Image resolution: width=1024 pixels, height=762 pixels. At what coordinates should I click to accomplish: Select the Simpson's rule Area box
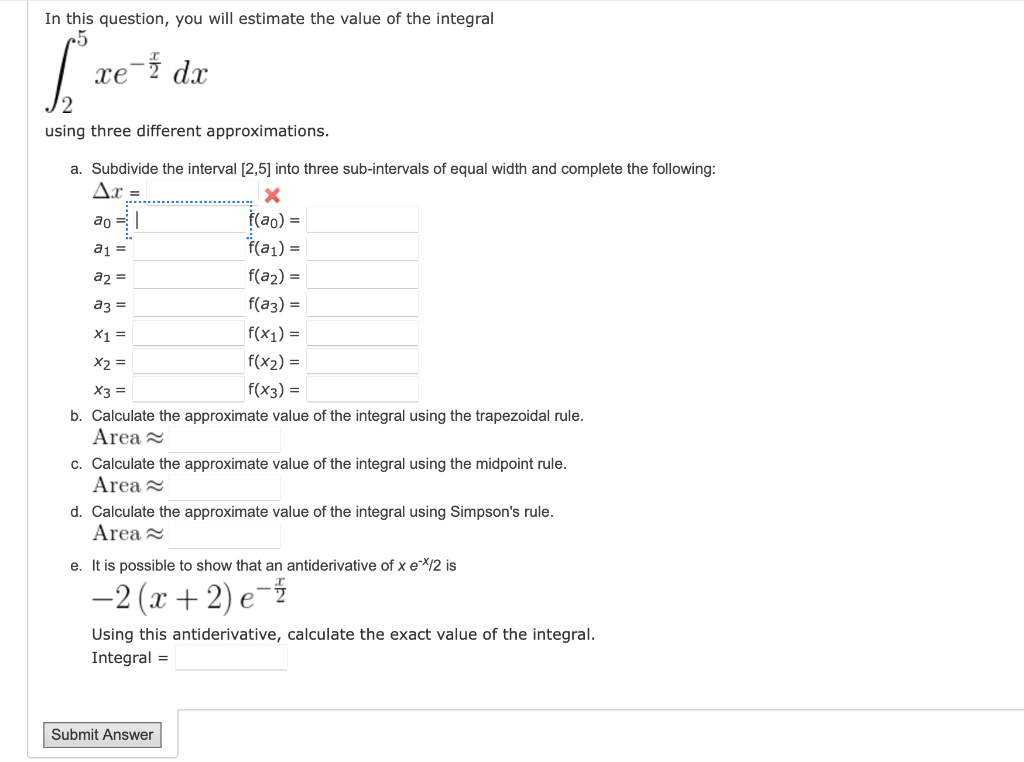click(224, 533)
